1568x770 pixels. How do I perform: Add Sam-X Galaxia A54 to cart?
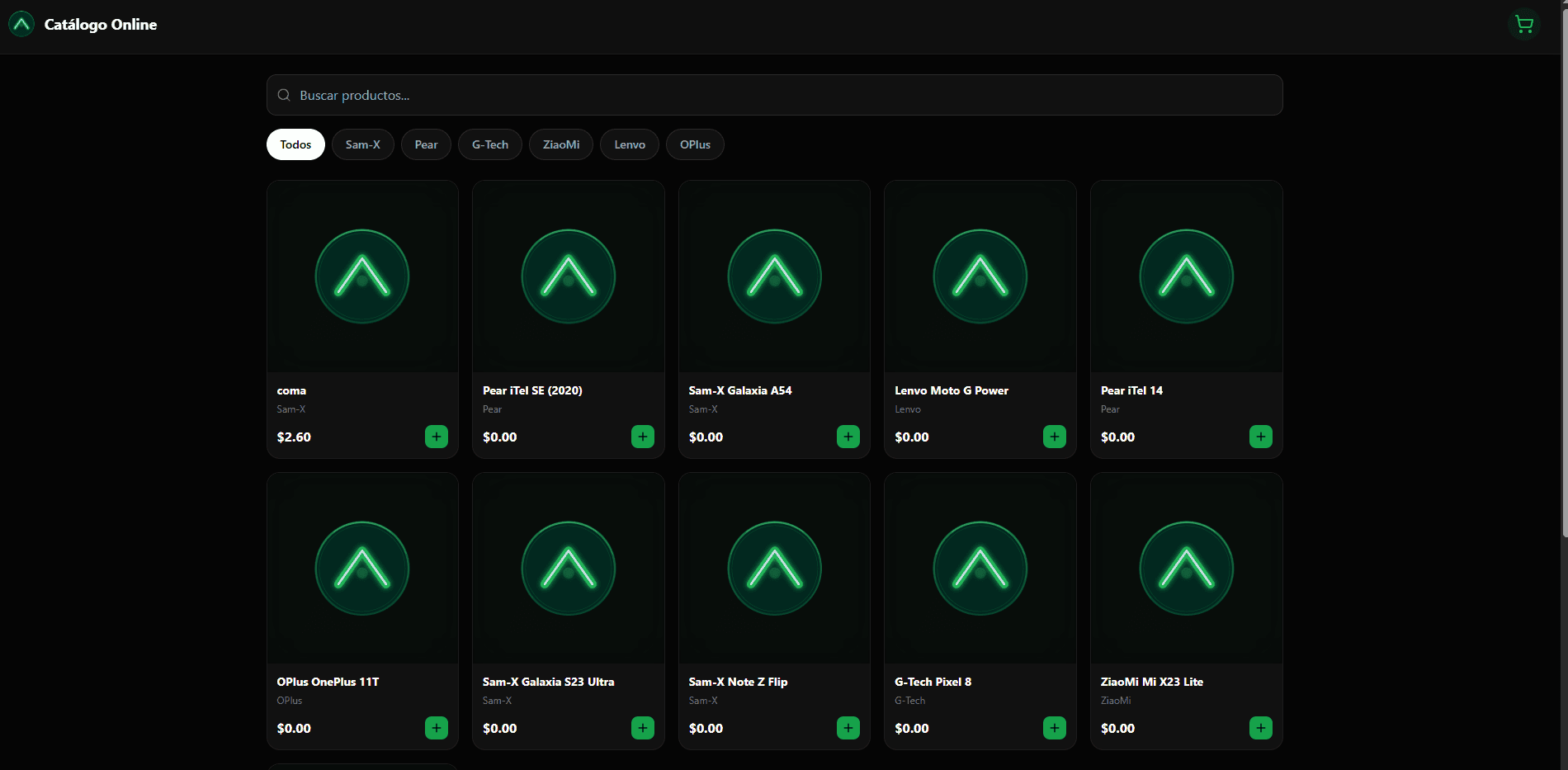848,437
